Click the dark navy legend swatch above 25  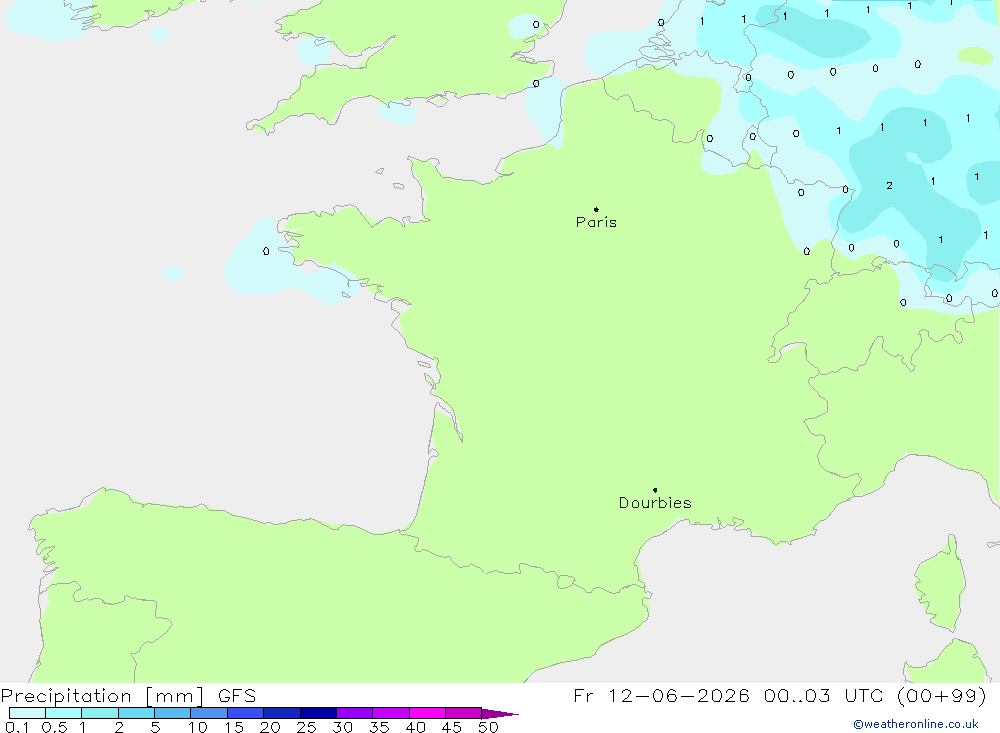coord(318,713)
